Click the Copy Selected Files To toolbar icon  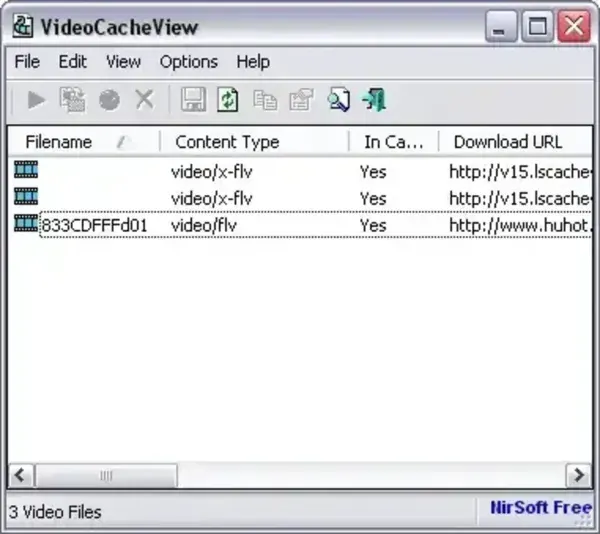[72, 100]
